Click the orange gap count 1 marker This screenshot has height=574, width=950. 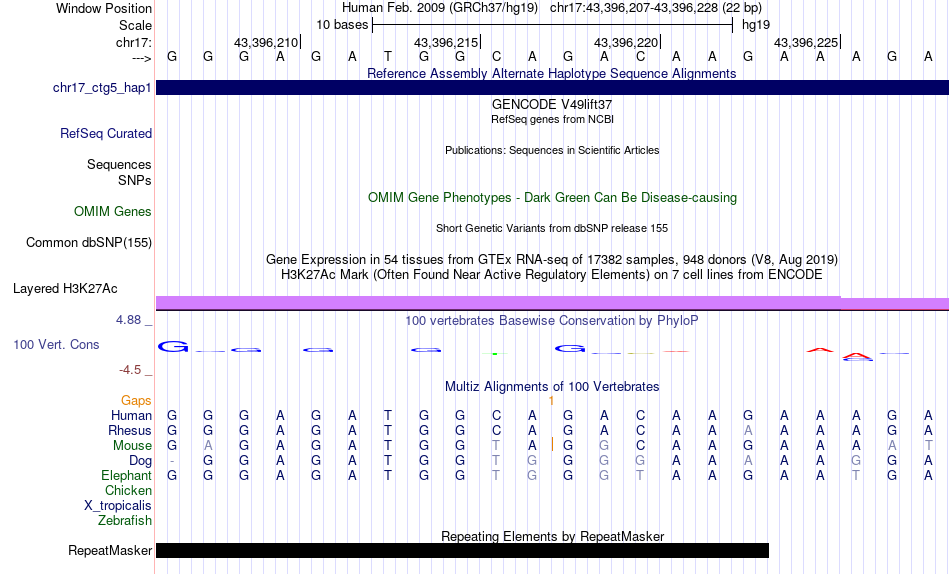coord(551,401)
